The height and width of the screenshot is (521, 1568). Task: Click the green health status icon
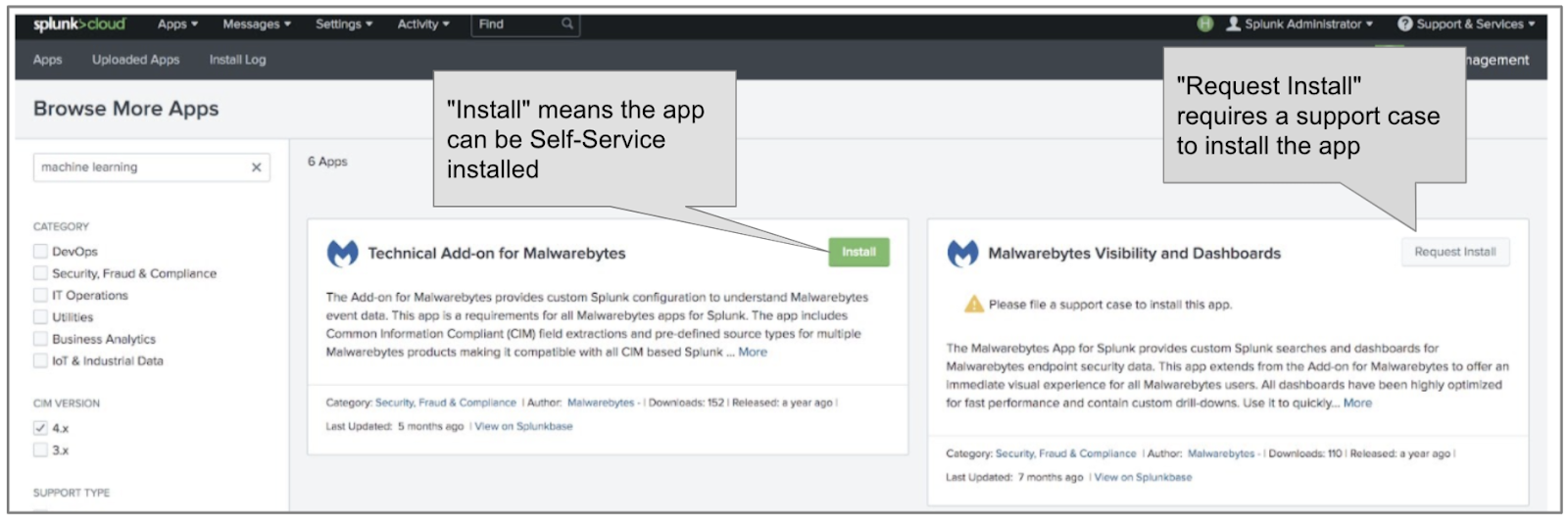[x=1205, y=24]
